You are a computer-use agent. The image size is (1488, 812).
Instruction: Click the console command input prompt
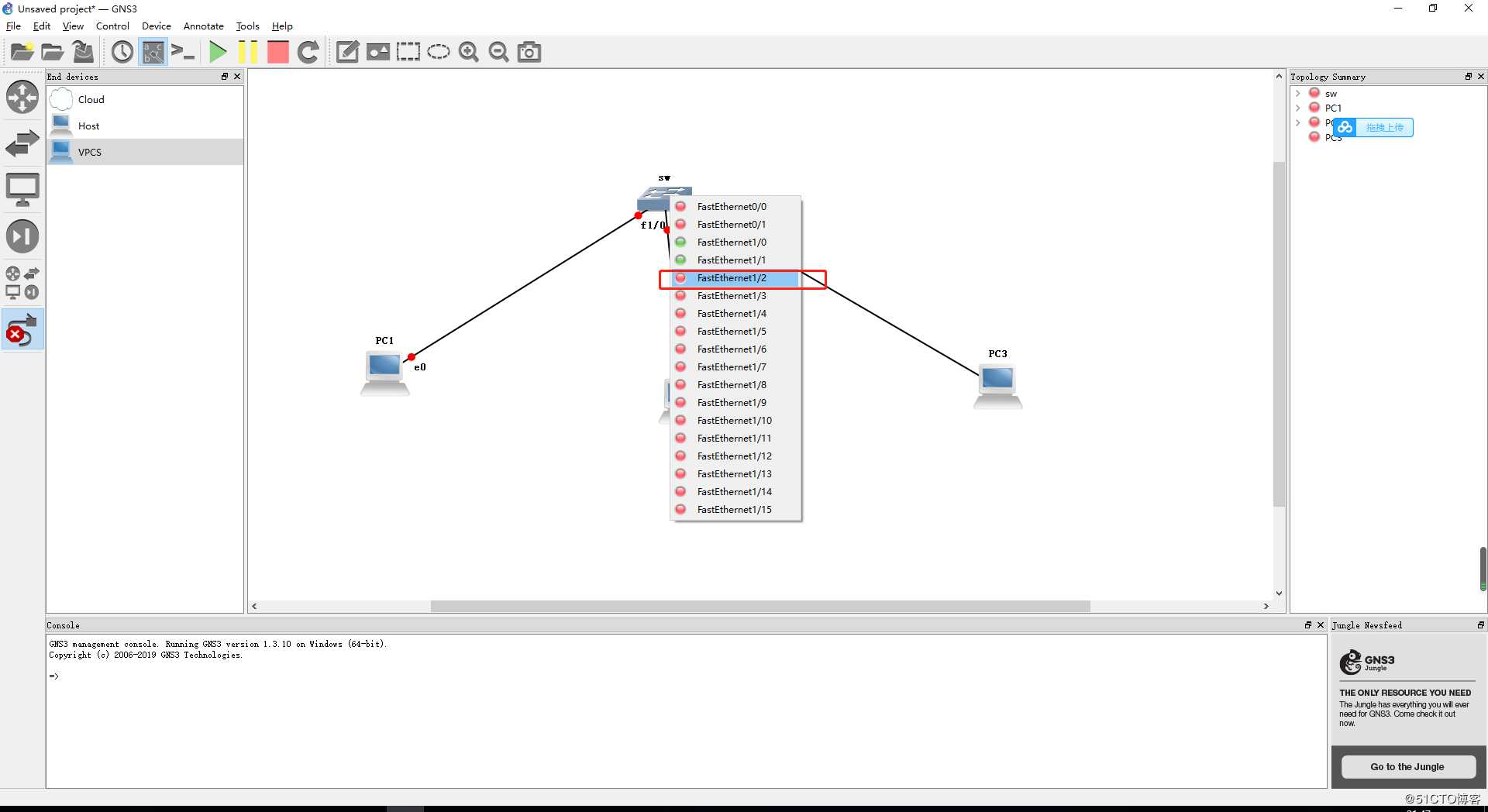54,676
